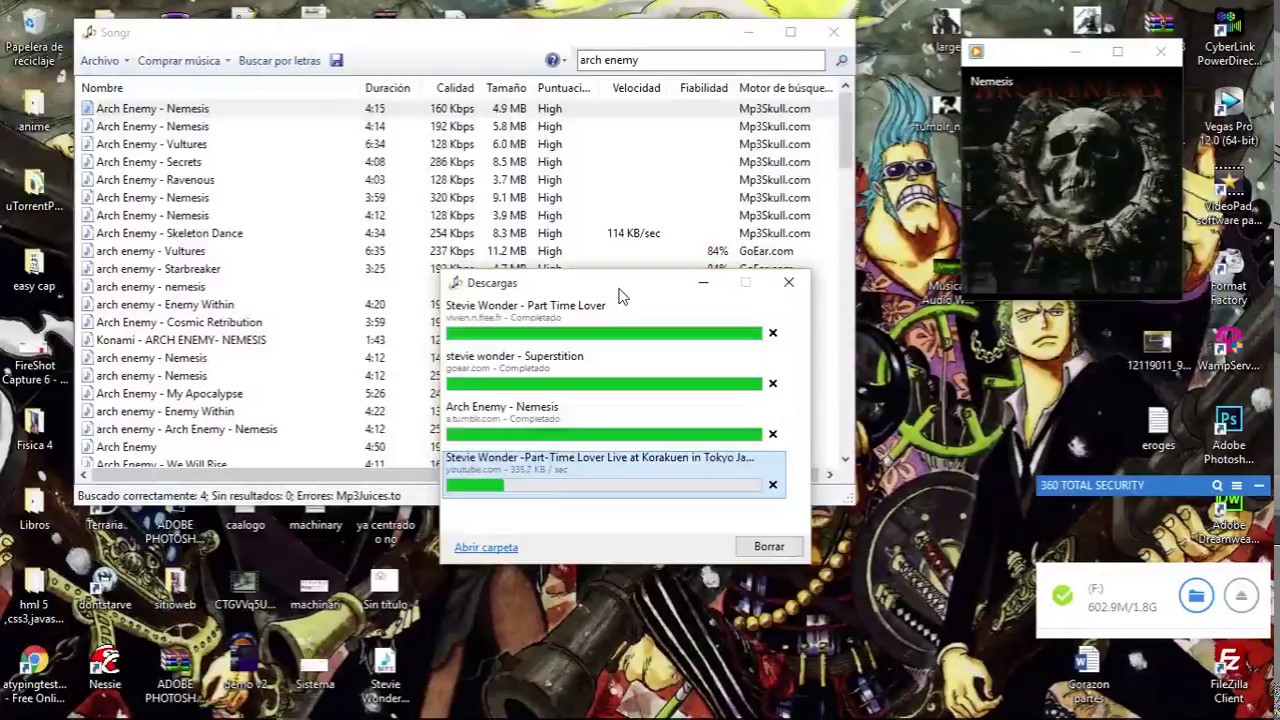The image size is (1280, 720).
Task: Select the FireShot Capture desktop icon
Action: 34,358
